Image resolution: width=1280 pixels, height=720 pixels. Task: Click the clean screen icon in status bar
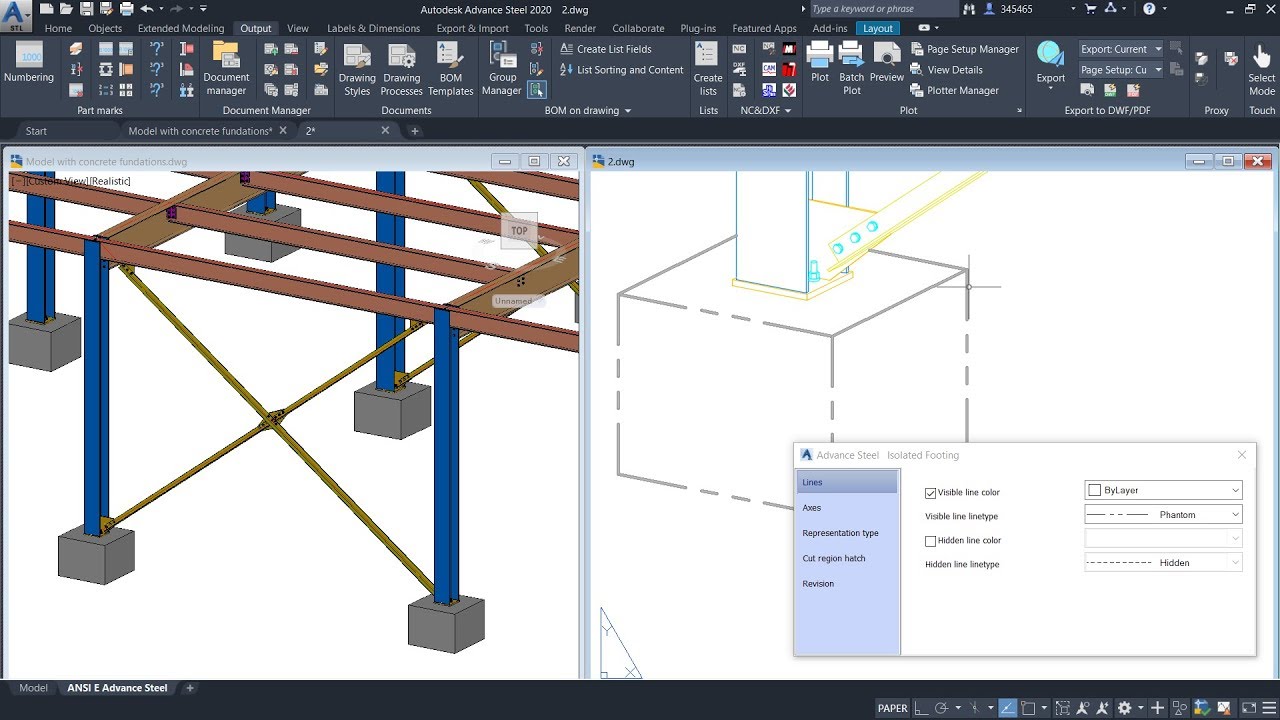1249,708
